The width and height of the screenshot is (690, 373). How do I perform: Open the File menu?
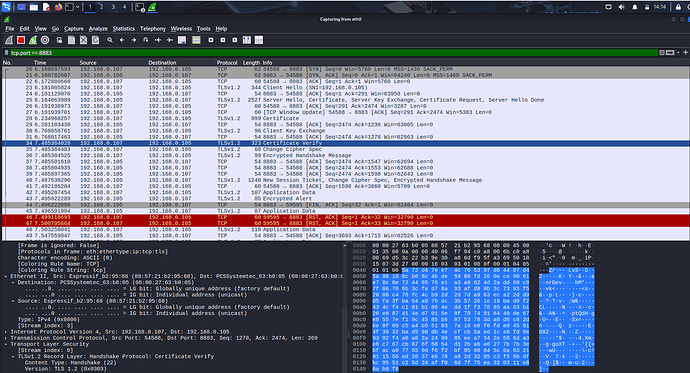click(x=10, y=29)
